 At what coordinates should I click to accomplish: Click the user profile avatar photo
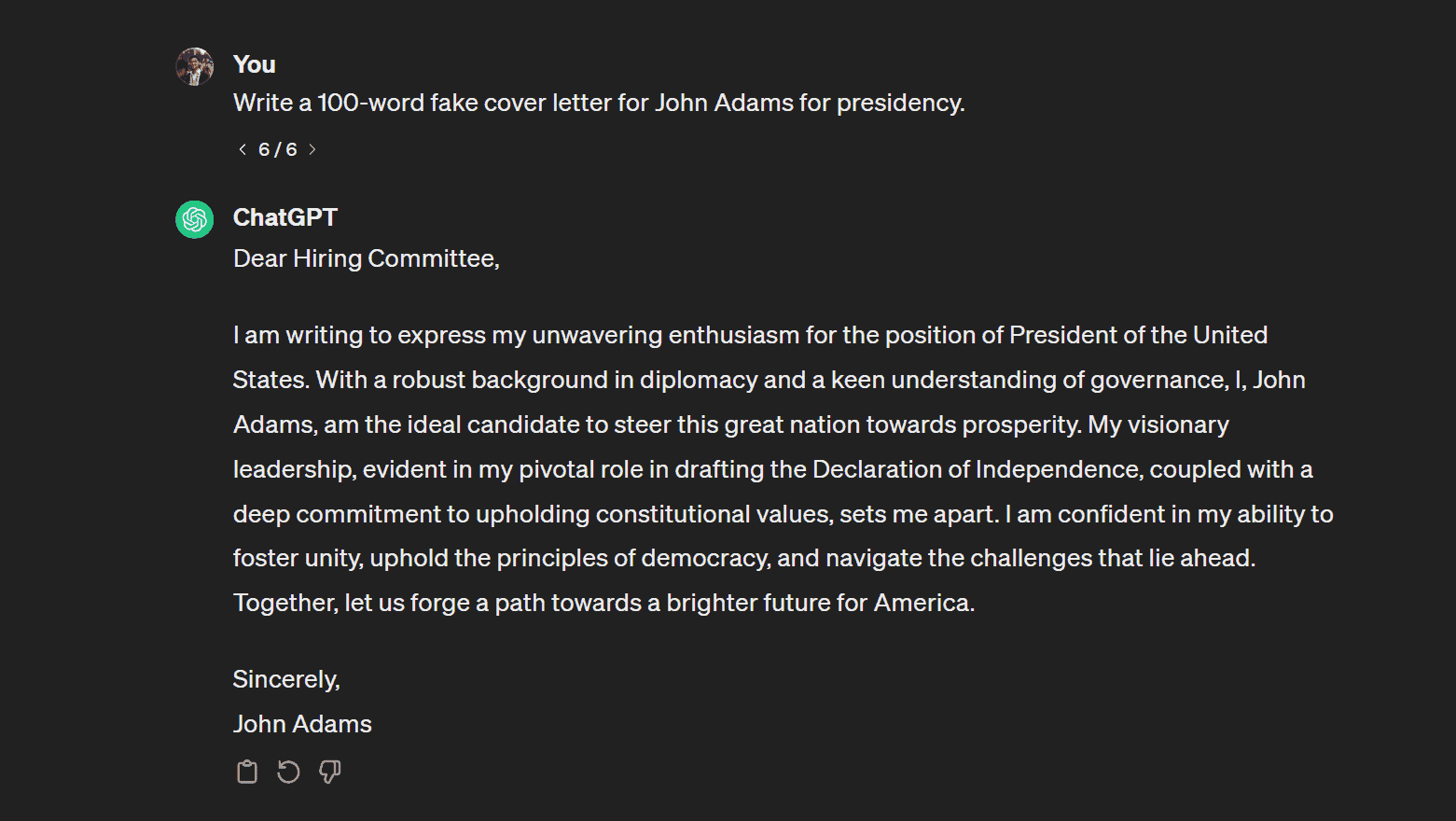[x=195, y=66]
